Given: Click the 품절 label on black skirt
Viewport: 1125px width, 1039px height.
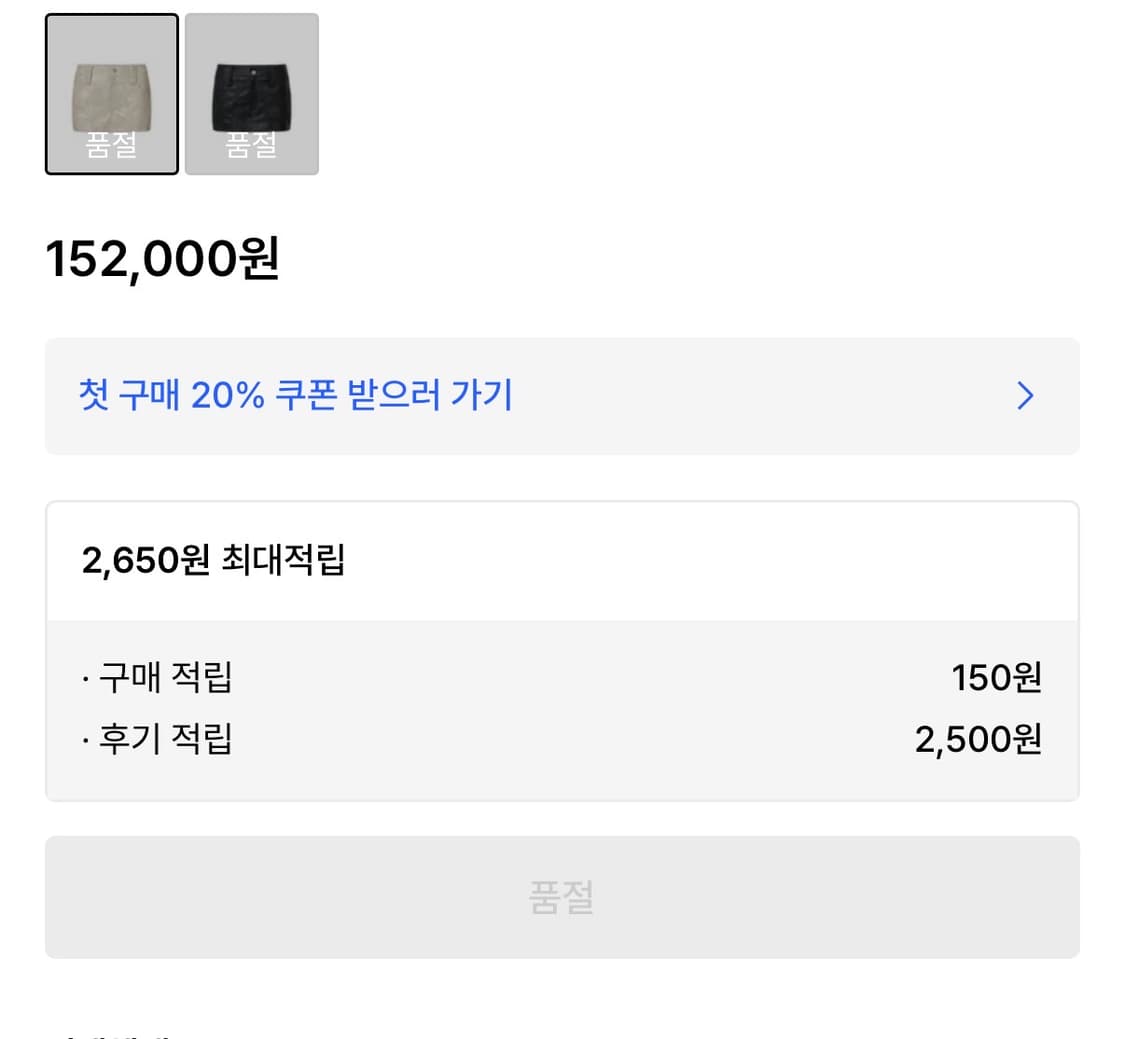Looking at the screenshot, I should point(251,146).
